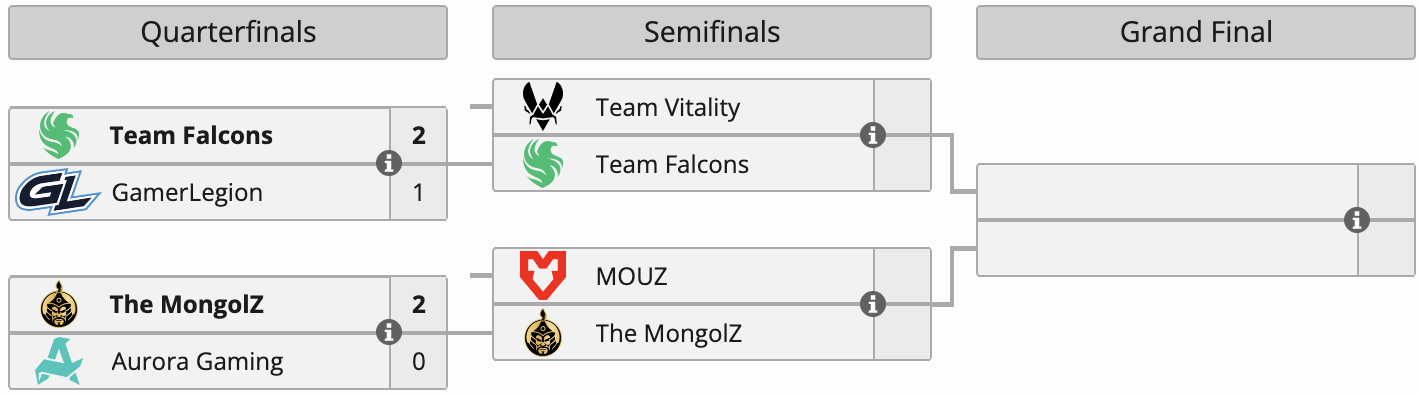Select the Grand Final column header
This screenshot has height=396, width=1420.
[1196, 32]
